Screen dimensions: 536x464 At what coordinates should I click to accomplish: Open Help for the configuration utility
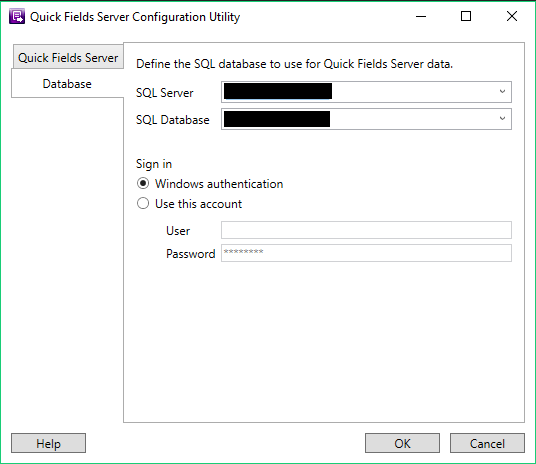pos(48,443)
